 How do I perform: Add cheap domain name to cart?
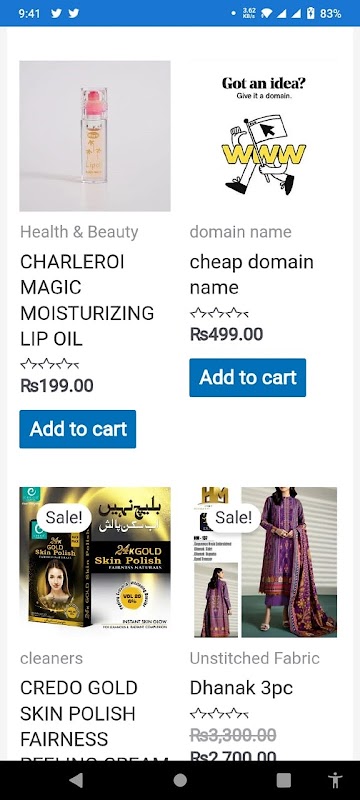(x=247, y=378)
